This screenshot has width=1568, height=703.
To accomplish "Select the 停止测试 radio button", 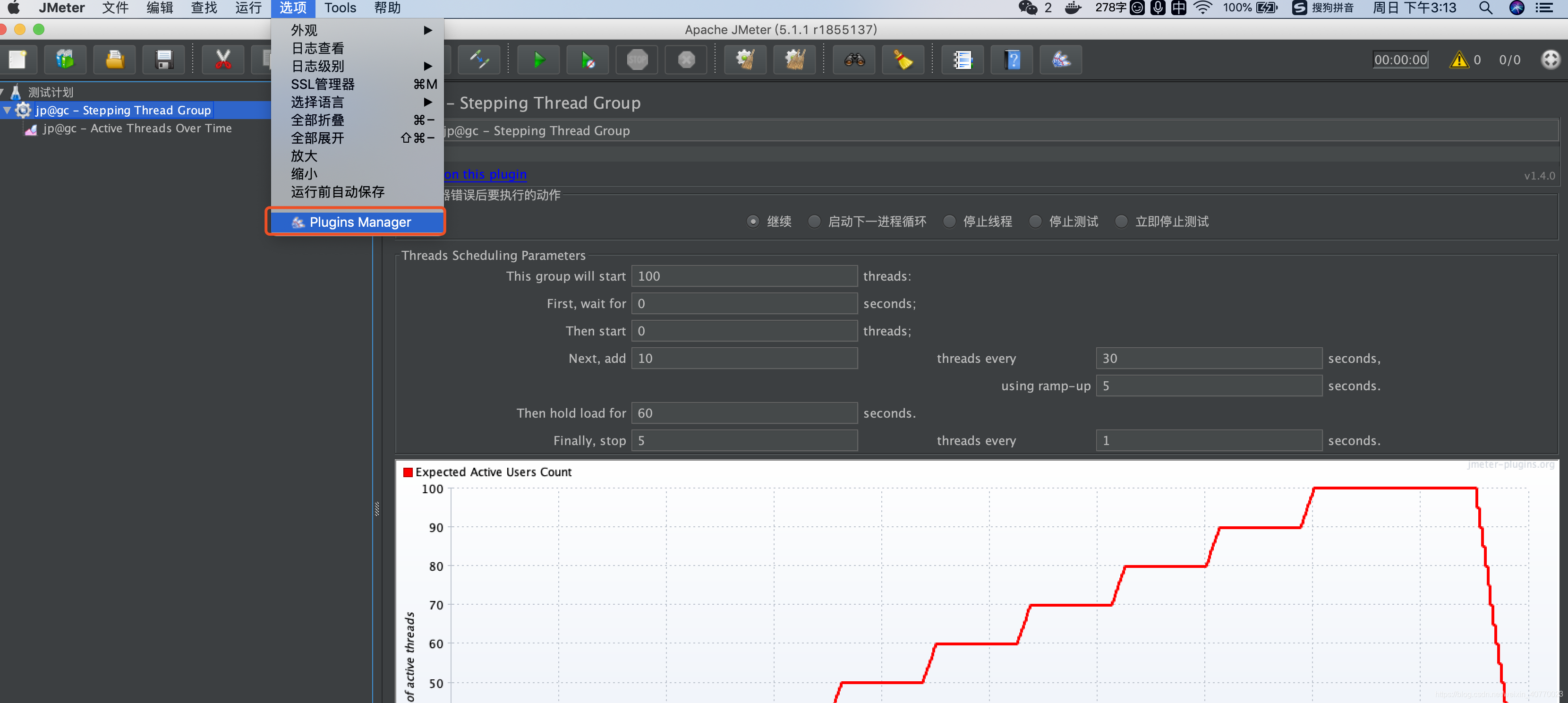I will point(1035,222).
